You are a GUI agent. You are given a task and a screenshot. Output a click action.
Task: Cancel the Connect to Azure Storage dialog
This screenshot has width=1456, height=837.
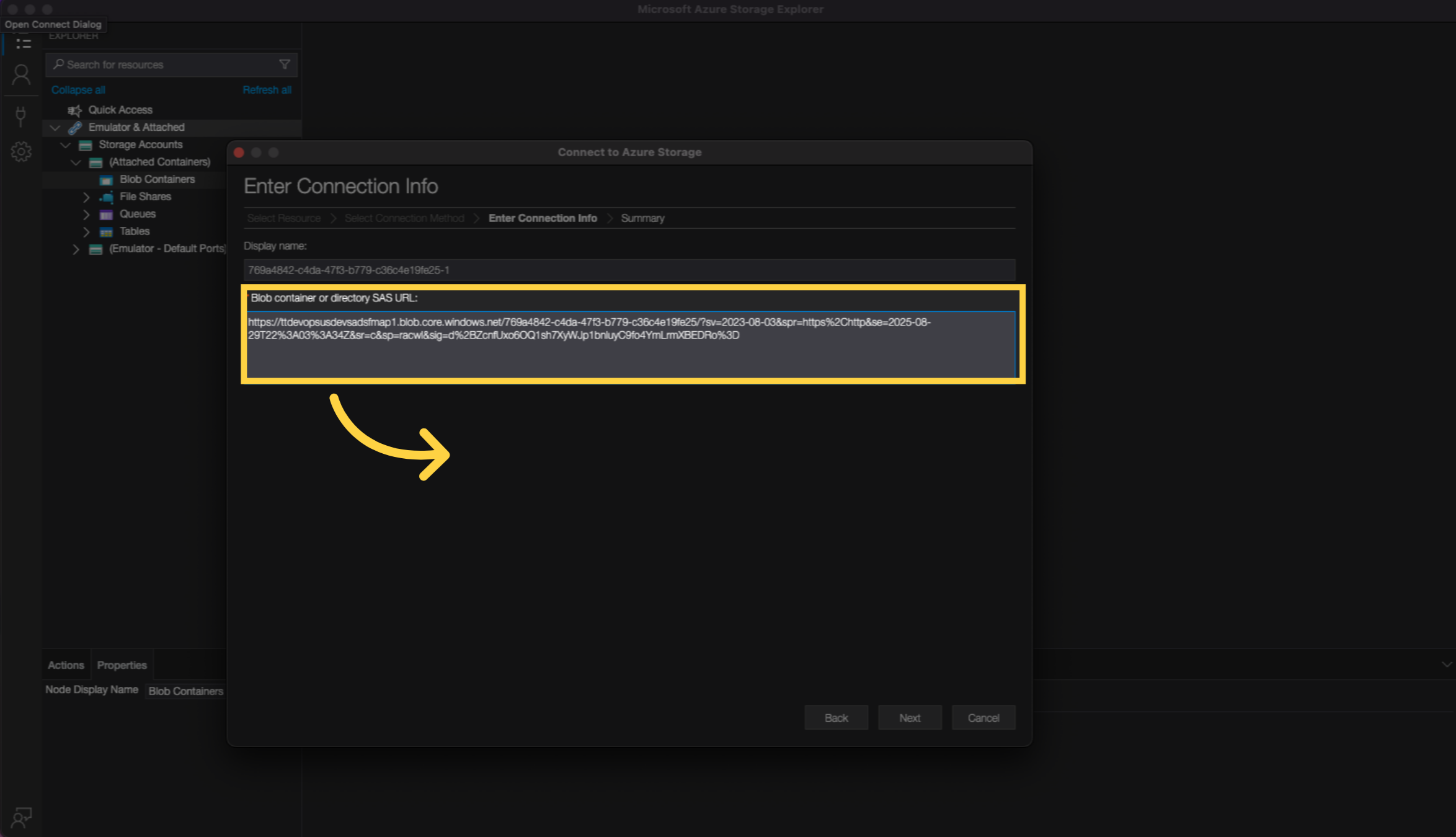[983, 717]
